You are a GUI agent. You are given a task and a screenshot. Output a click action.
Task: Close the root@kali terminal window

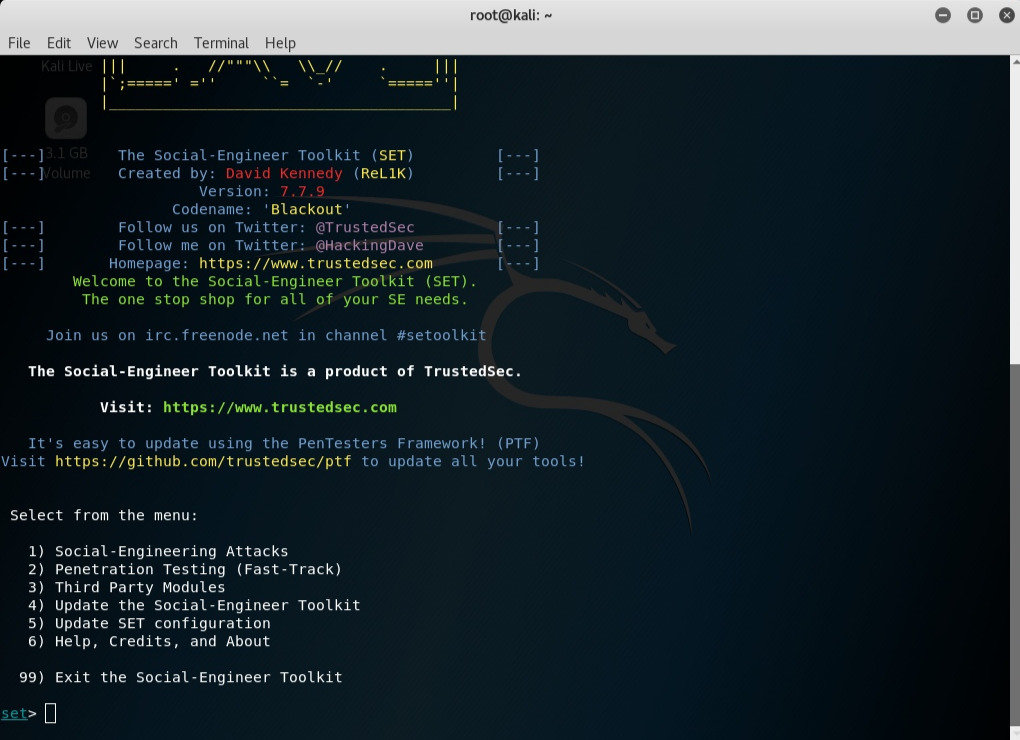(1006, 15)
